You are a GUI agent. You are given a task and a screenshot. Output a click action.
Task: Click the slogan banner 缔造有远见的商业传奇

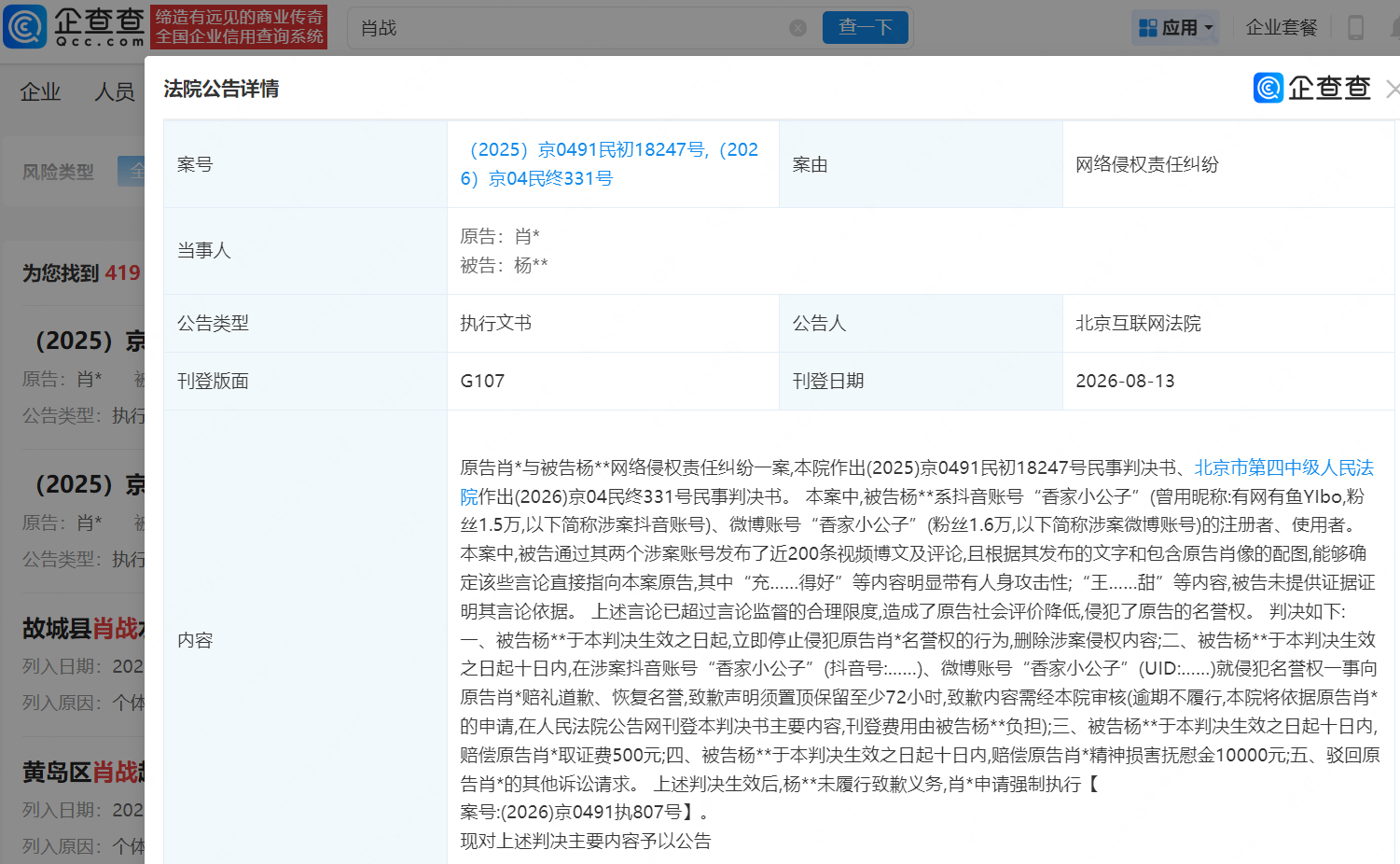239,27
